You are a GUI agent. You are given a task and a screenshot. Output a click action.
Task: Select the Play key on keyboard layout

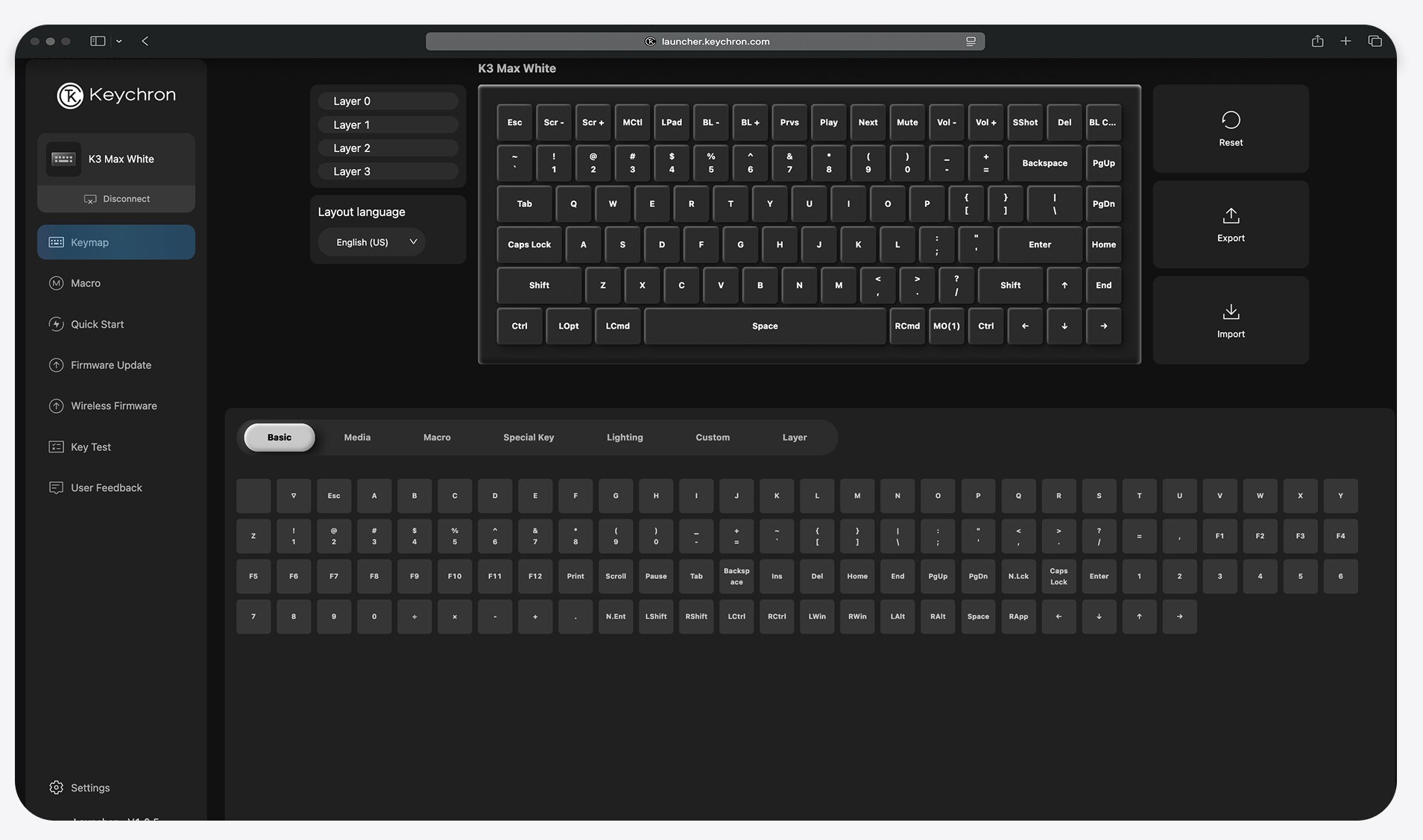coord(829,122)
